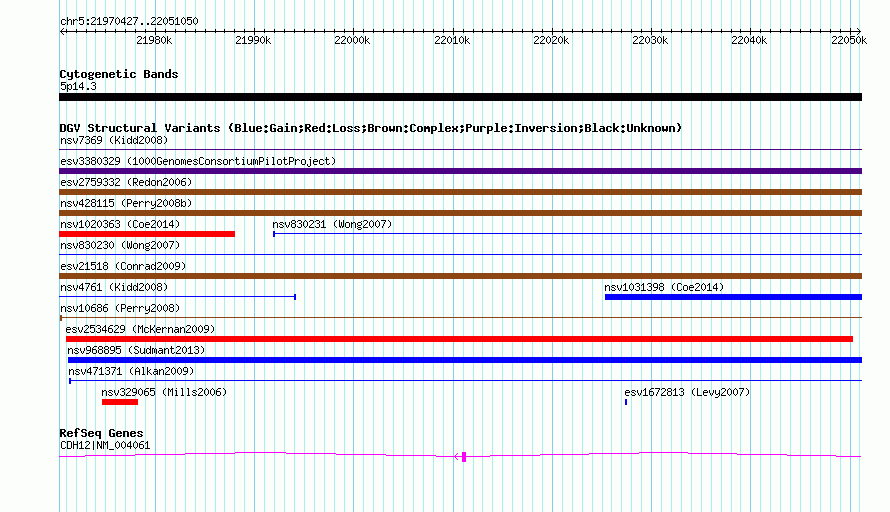Click the thin blue nsv830231 gain line
This screenshot has height=512, width=890.
click(x=568, y=233)
